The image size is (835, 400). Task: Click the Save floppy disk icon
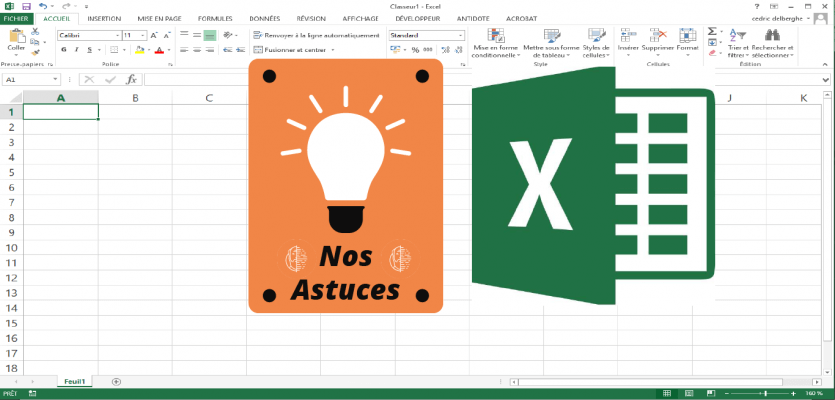26,6
